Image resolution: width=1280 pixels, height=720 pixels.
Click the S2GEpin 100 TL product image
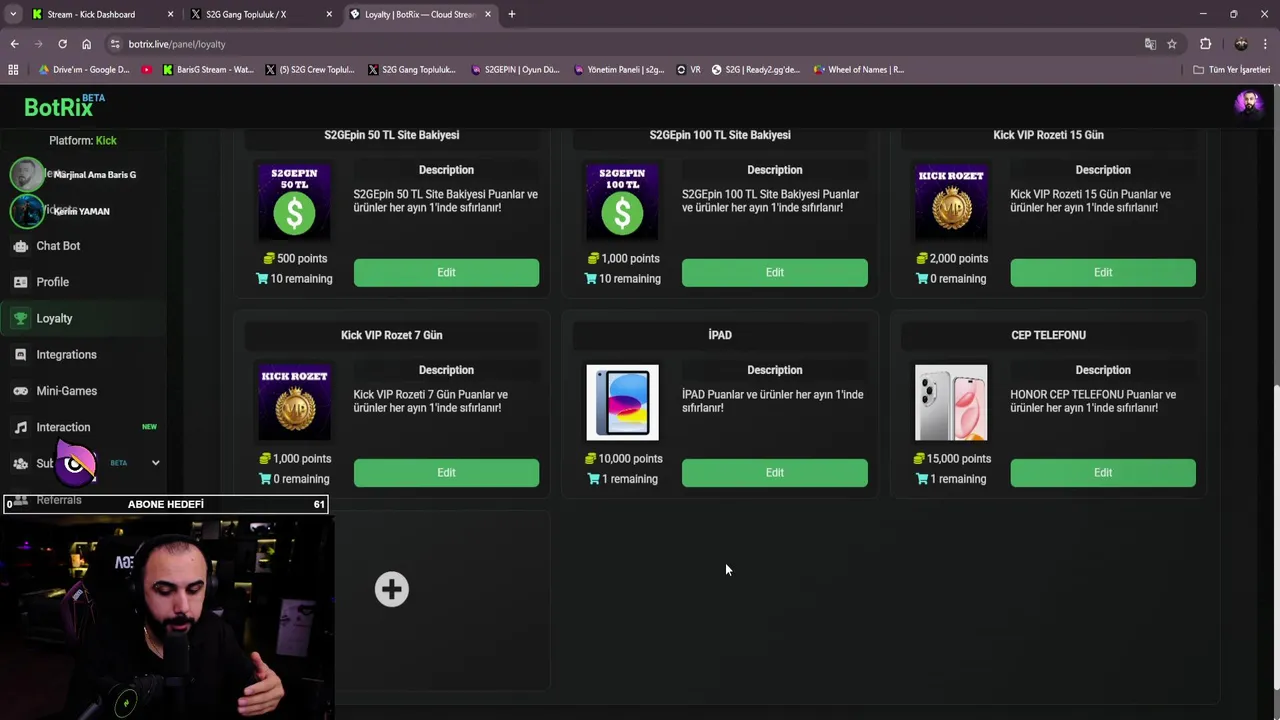coord(622,202)
